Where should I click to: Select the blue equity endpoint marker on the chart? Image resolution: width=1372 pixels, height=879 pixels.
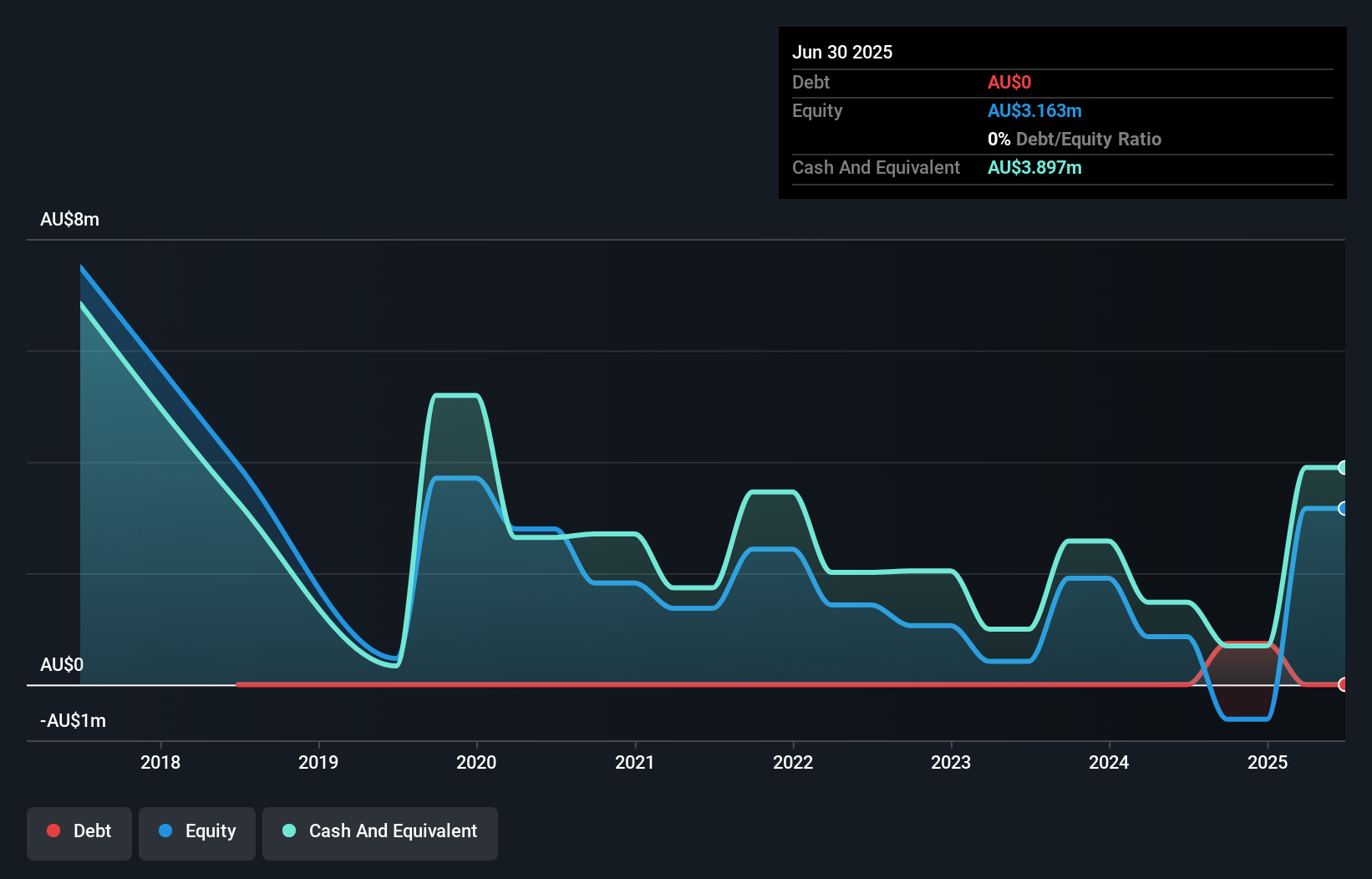[1343, 508]
